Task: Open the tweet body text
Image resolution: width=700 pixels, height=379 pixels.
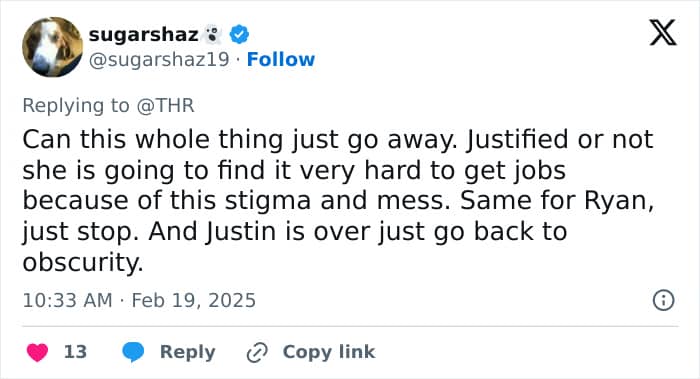Action: pyautogui.click(x=338, y=200)
